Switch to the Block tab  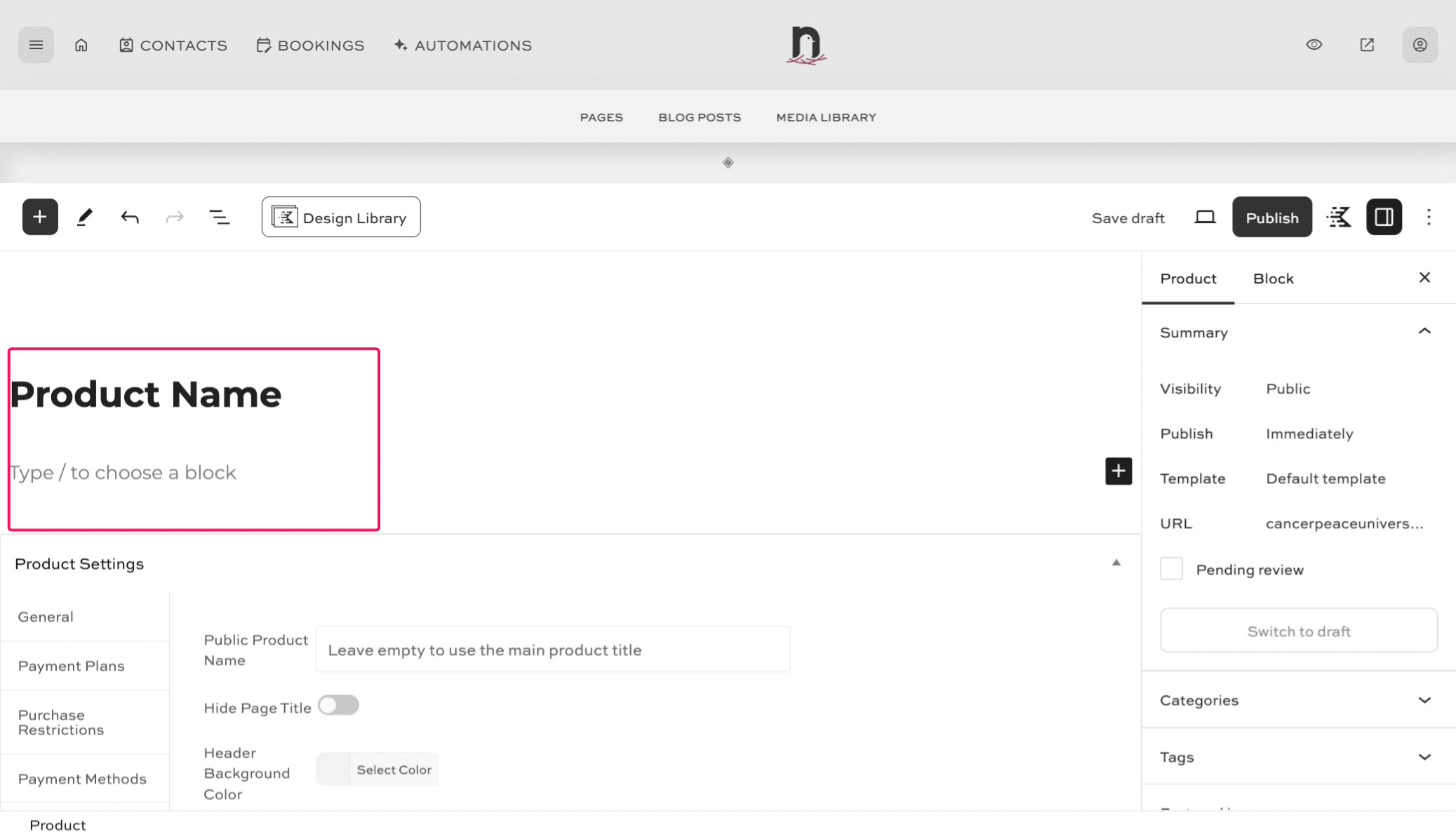(x=1273, y=279)
